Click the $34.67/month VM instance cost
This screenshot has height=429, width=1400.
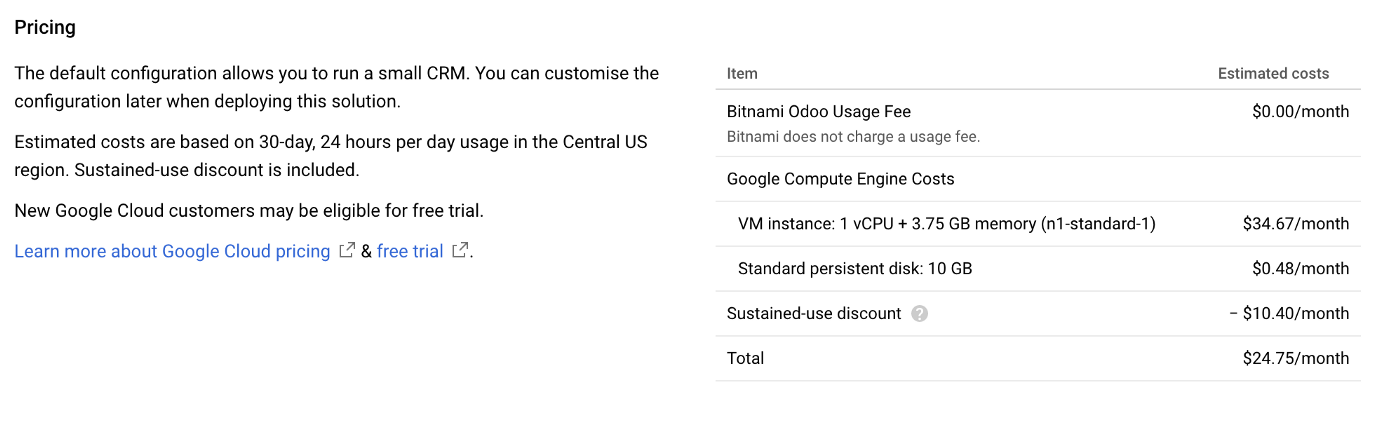click(1296, 224)
